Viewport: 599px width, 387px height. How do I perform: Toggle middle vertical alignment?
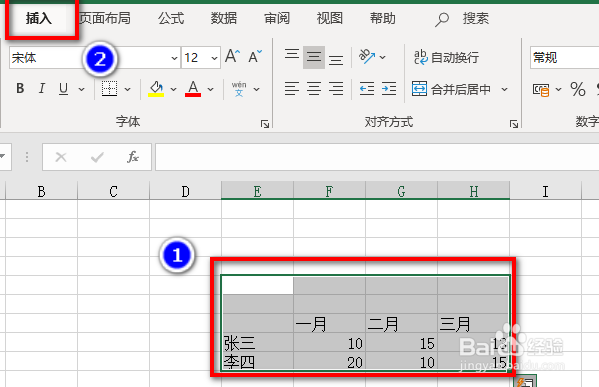point(314,57)
